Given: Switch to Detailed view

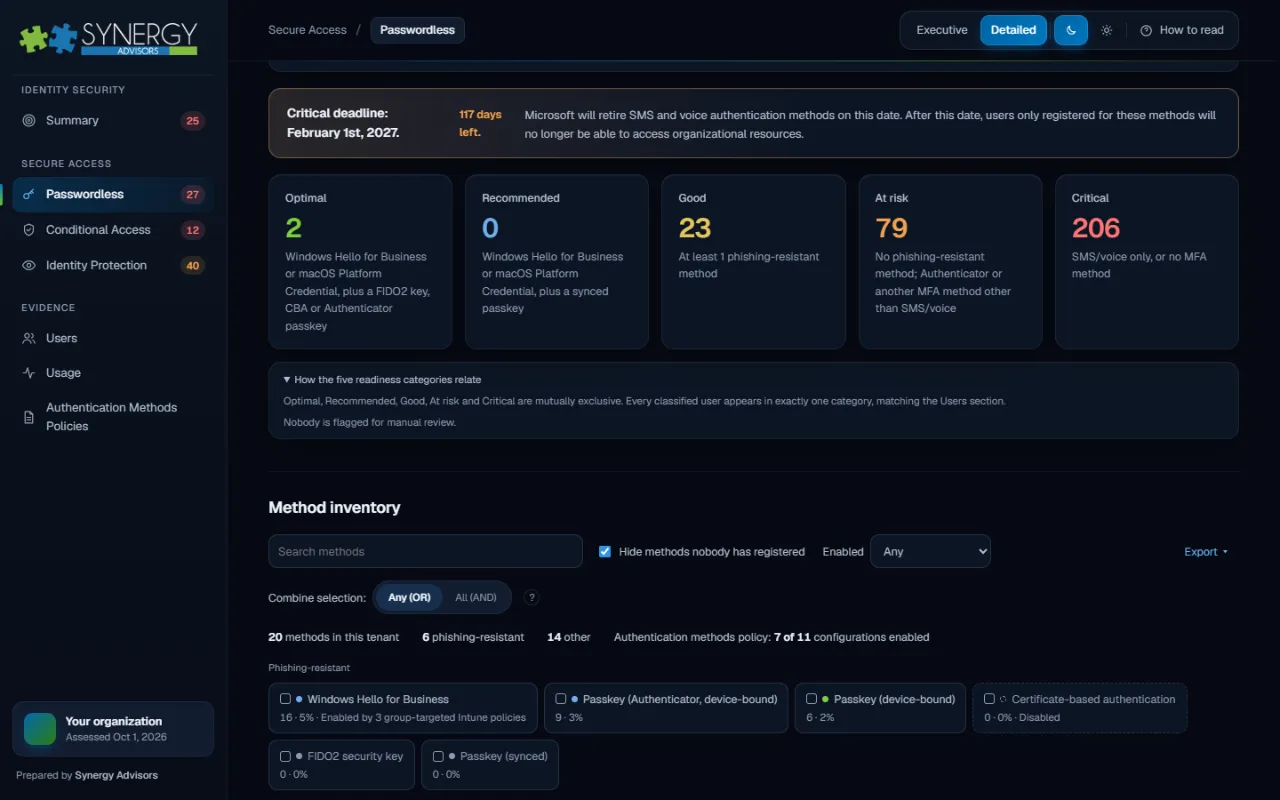Looking at the screenshot, I should click(1013, 30).
